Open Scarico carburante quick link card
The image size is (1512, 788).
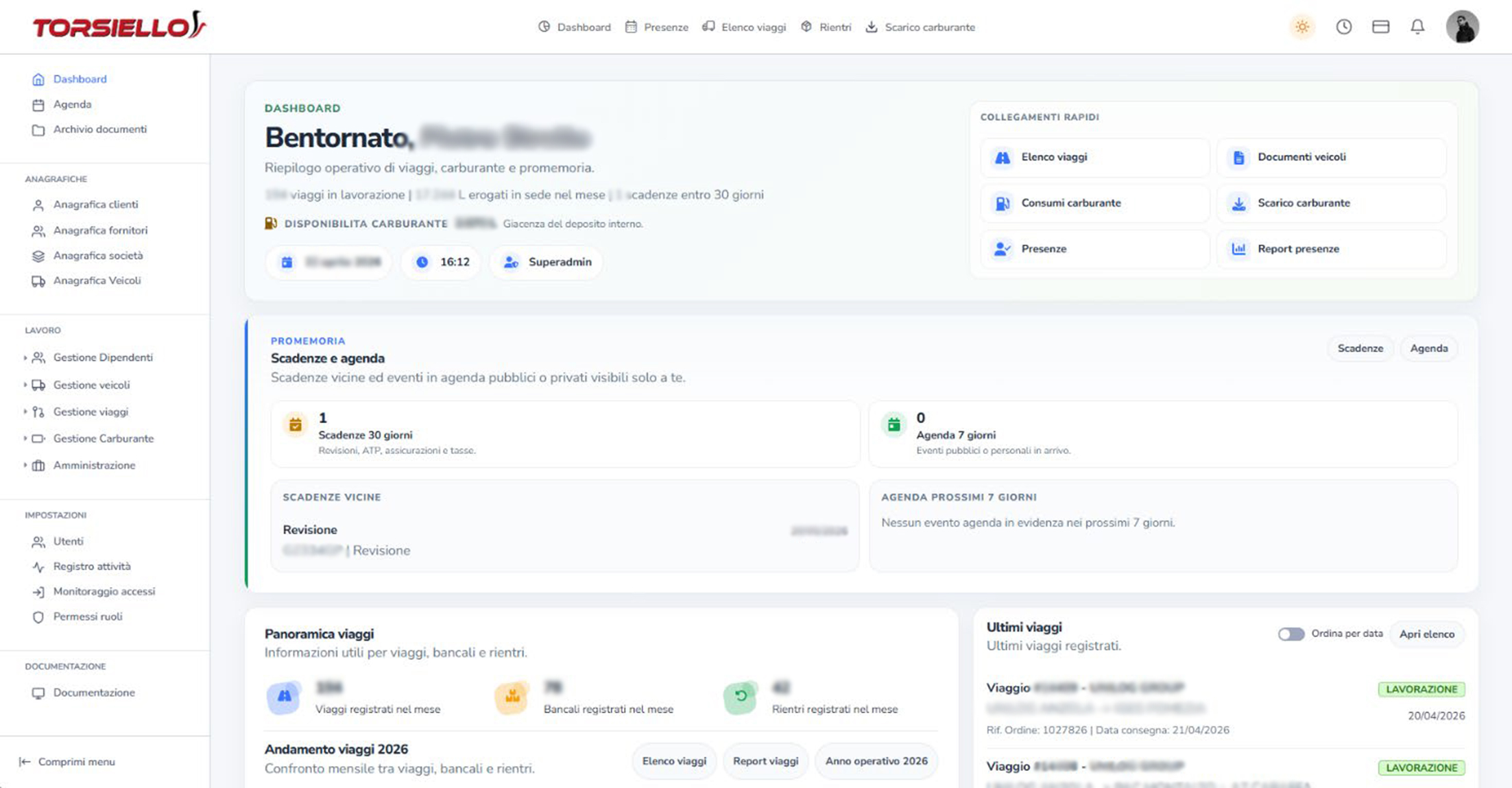pos(1332,203)
